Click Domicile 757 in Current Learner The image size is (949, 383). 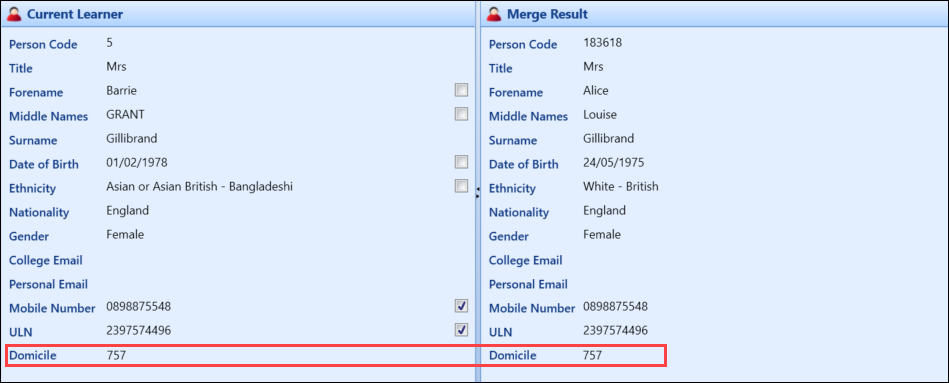[x=116, y=356]
